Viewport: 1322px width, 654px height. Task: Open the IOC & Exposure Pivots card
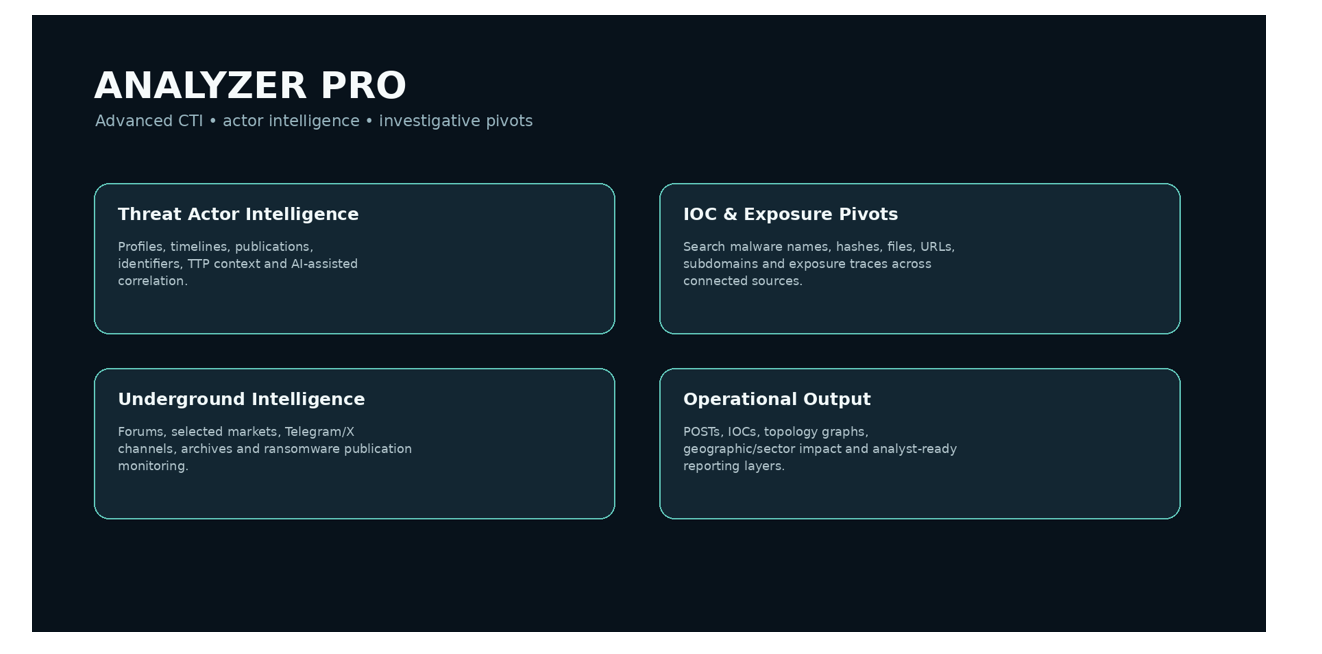(x=920, y=259)
